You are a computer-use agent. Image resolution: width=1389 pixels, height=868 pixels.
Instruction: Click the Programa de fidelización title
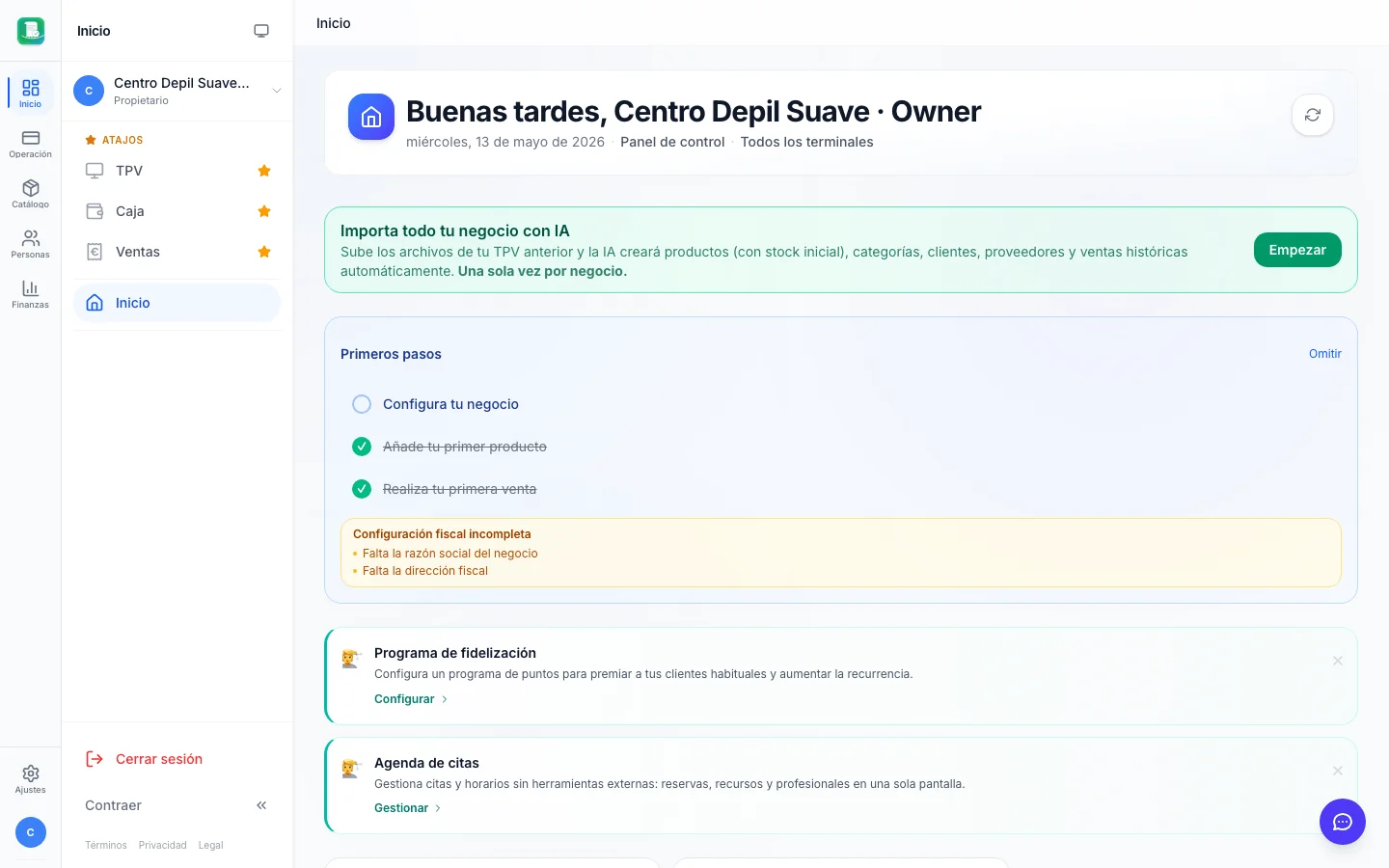coord(455,653)
